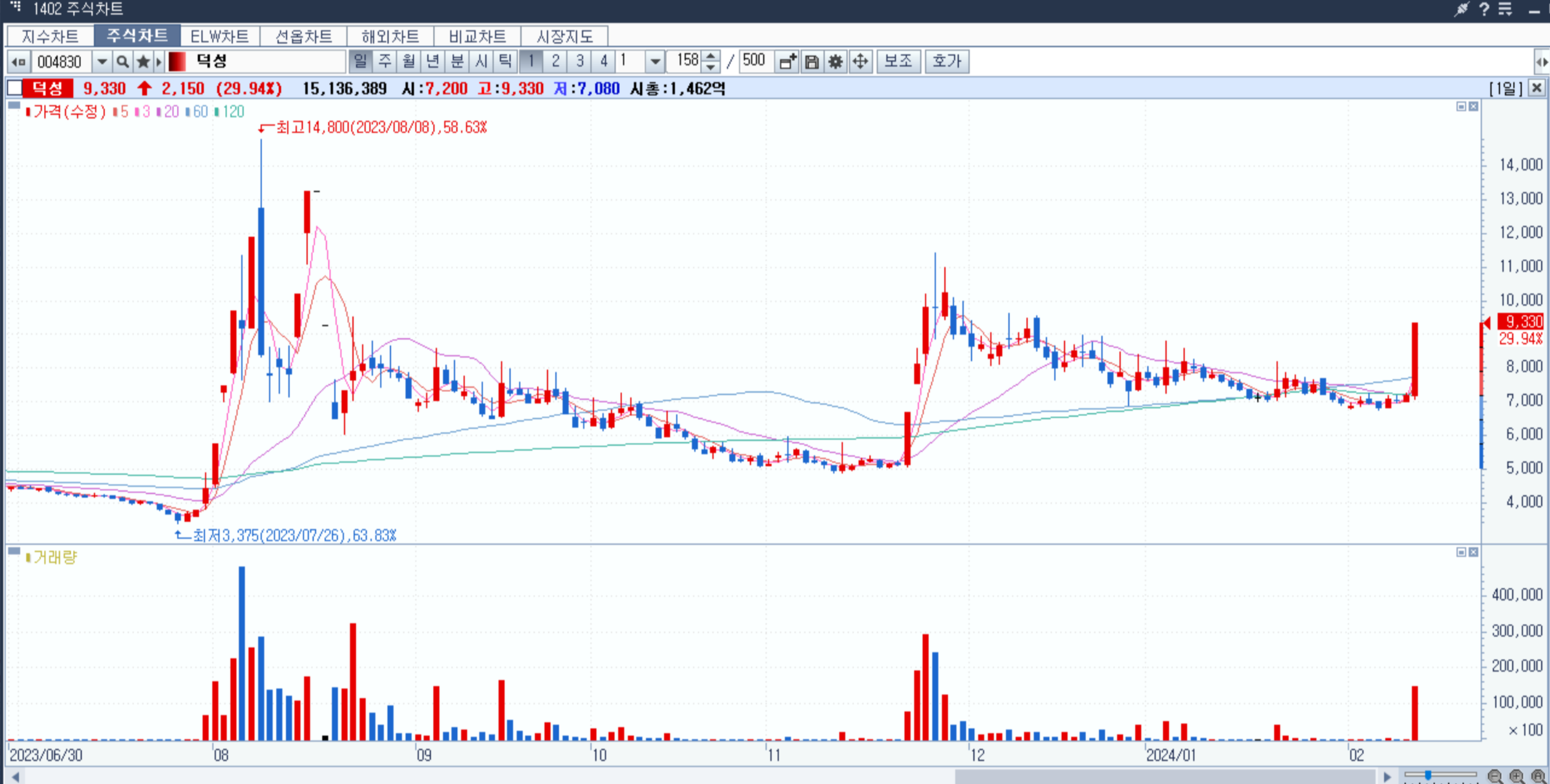Open the interval value dropdown arrow
The height and width of the screenshot is (784, 1550).
pos(655,61)
